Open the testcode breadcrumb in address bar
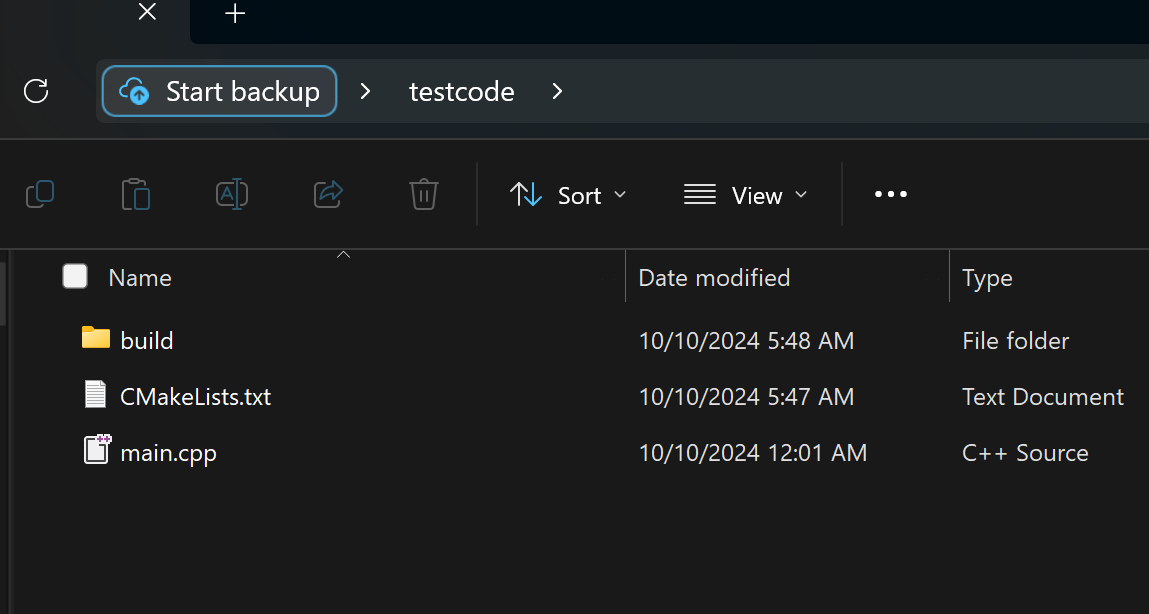The width and height of the screenshot is (1149, 614). tap(462, 92)
